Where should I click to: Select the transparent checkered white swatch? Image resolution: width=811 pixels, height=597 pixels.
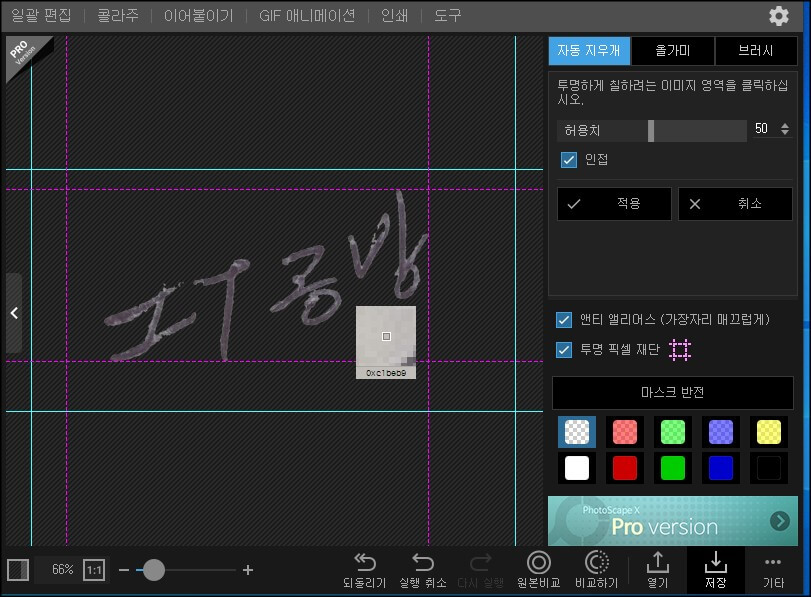pos(577,432)
